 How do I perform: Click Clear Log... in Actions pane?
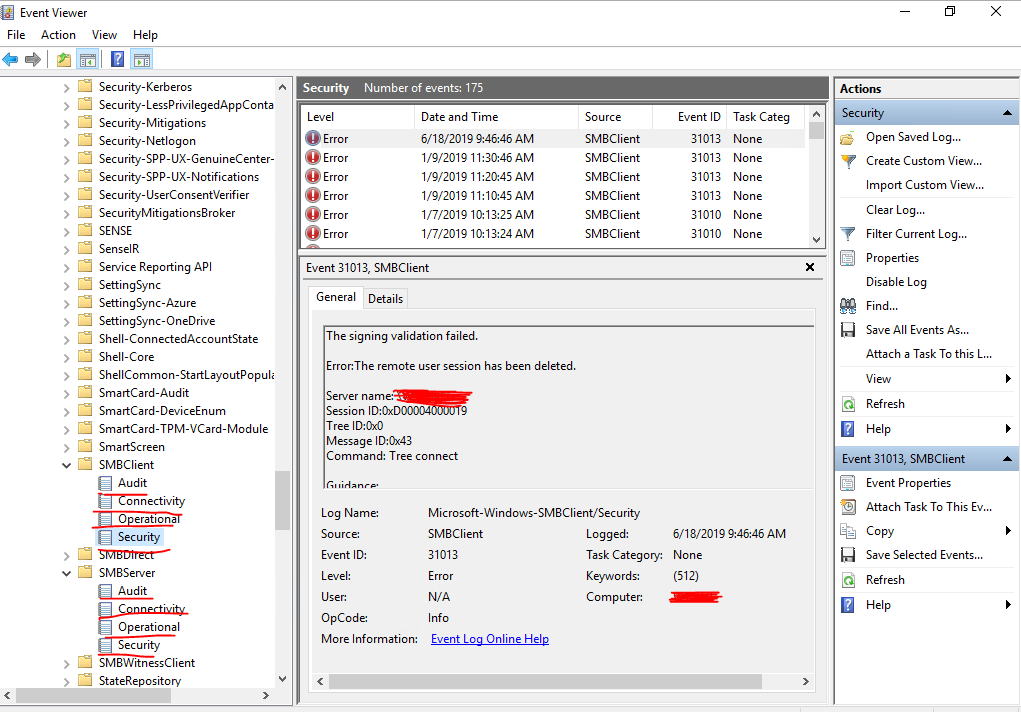tap(895, 210)
